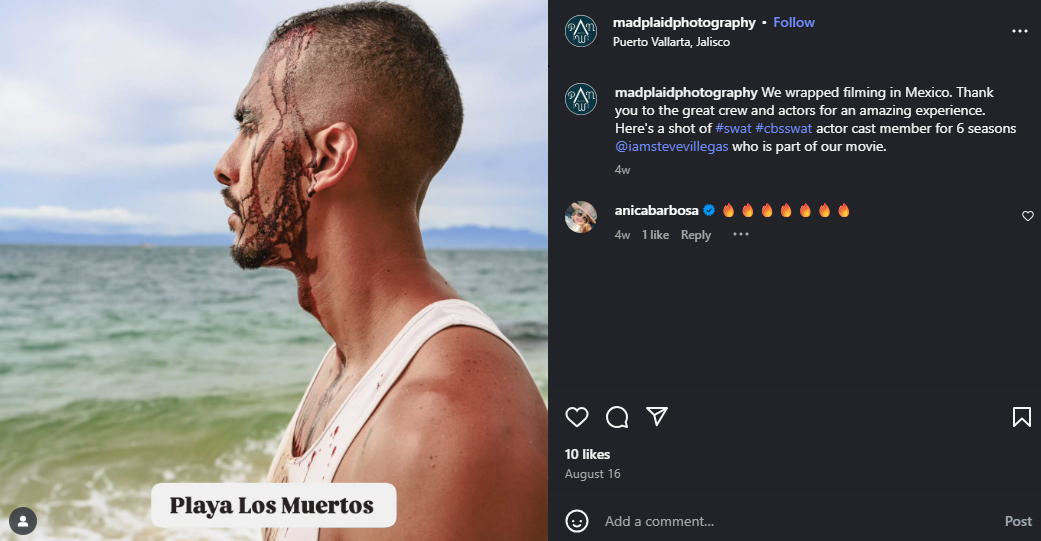
Task: Follow madplaidphotography
Action: pyautogui.click(x=793, y=23)
